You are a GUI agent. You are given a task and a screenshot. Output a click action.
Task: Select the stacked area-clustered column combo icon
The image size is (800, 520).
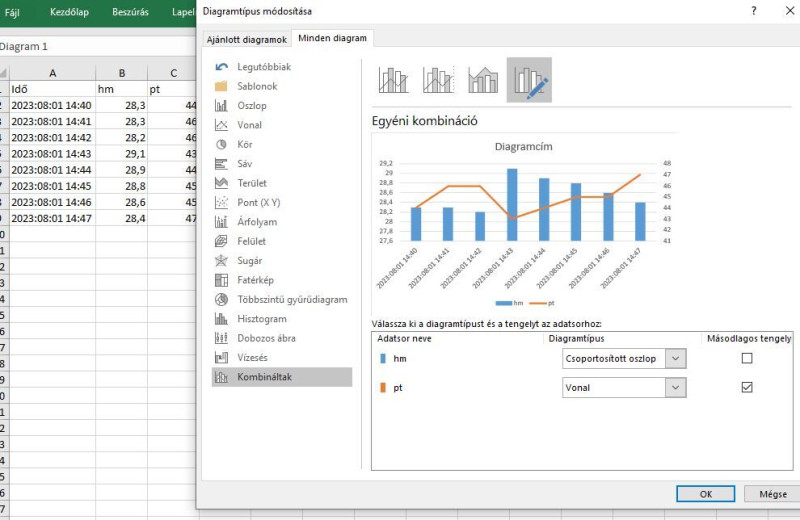(x=483, y=80)
